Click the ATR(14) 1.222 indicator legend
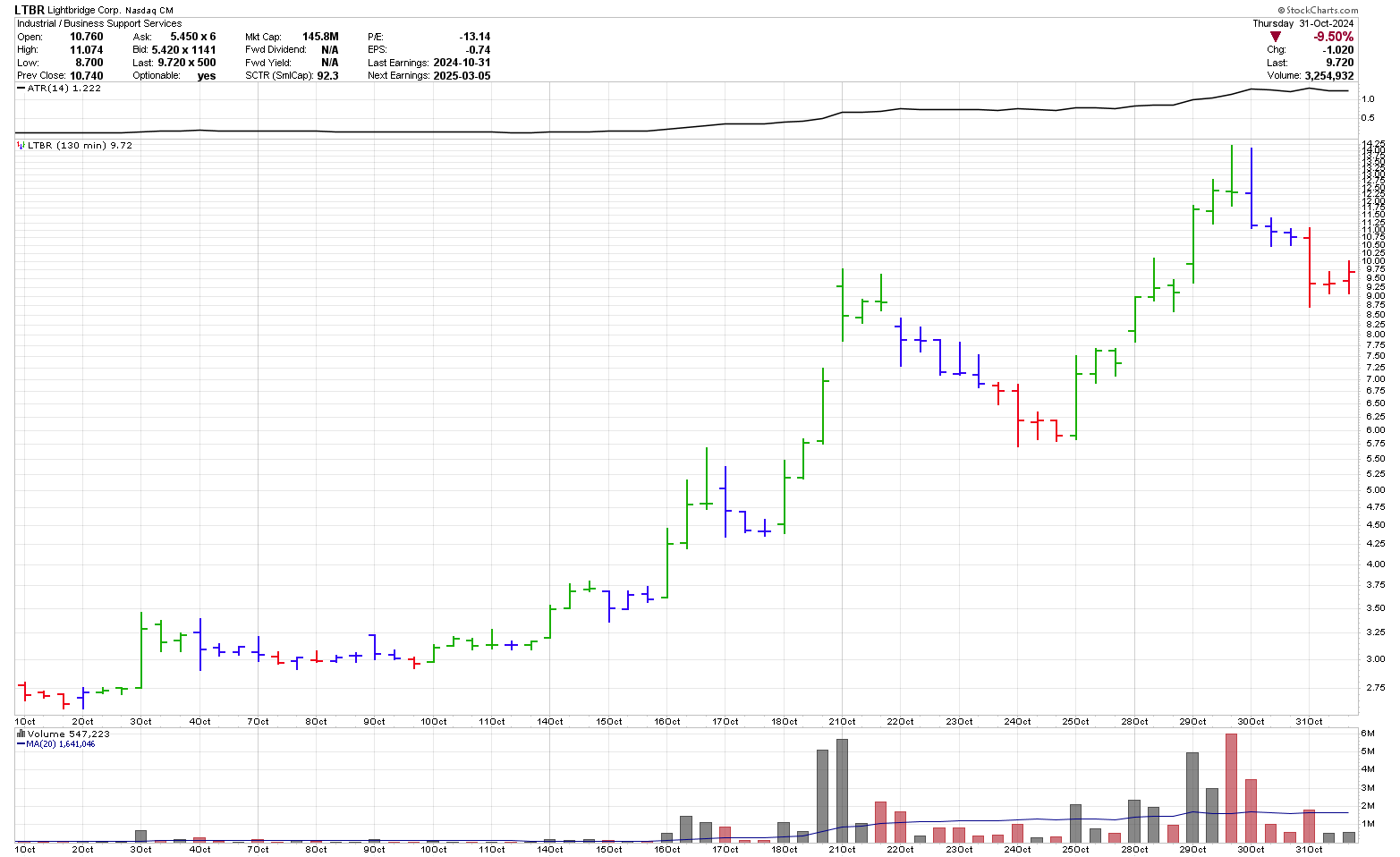The image size is (1400, 857). point(64,89)
